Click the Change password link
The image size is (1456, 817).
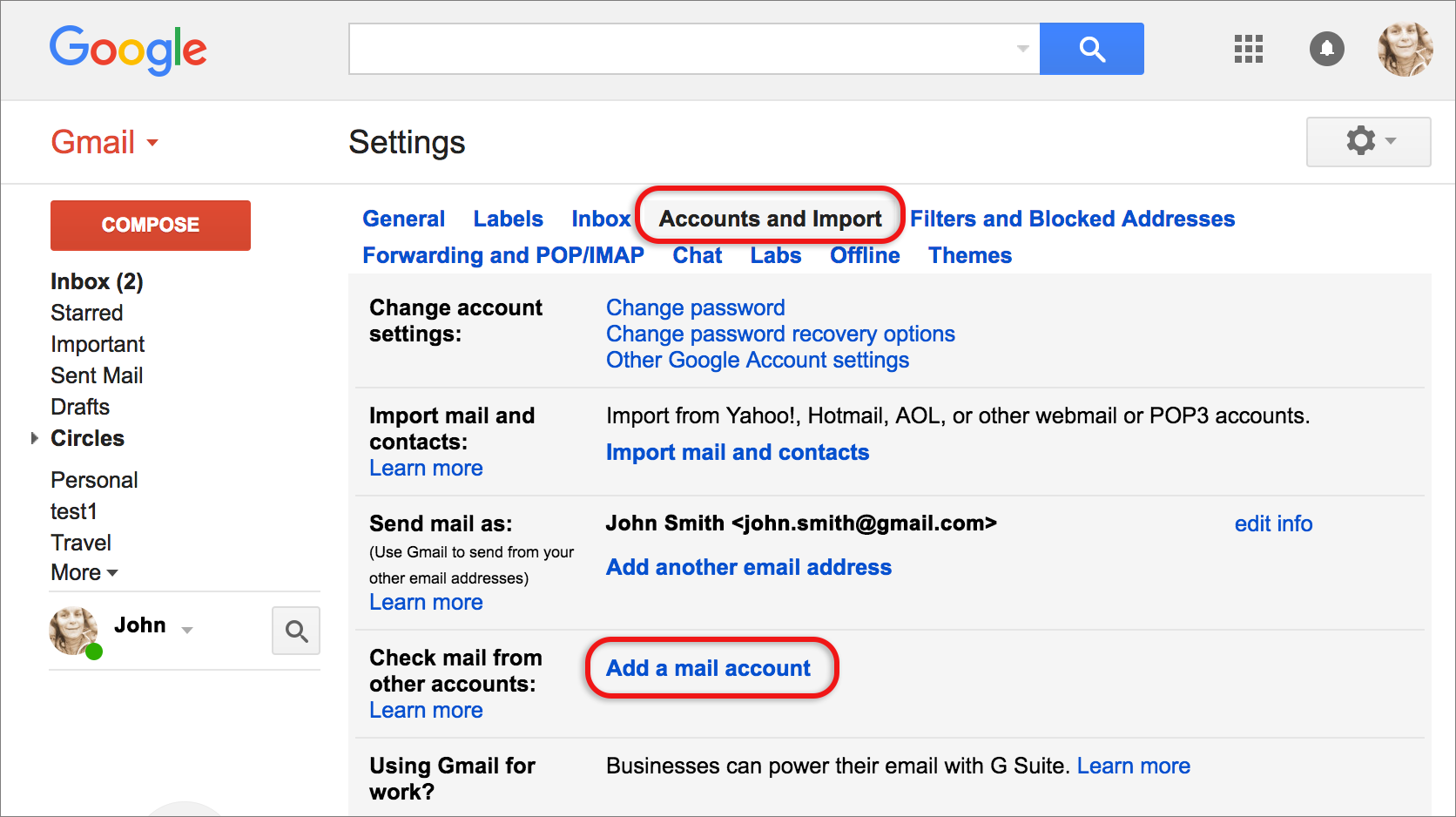point(695,307)
